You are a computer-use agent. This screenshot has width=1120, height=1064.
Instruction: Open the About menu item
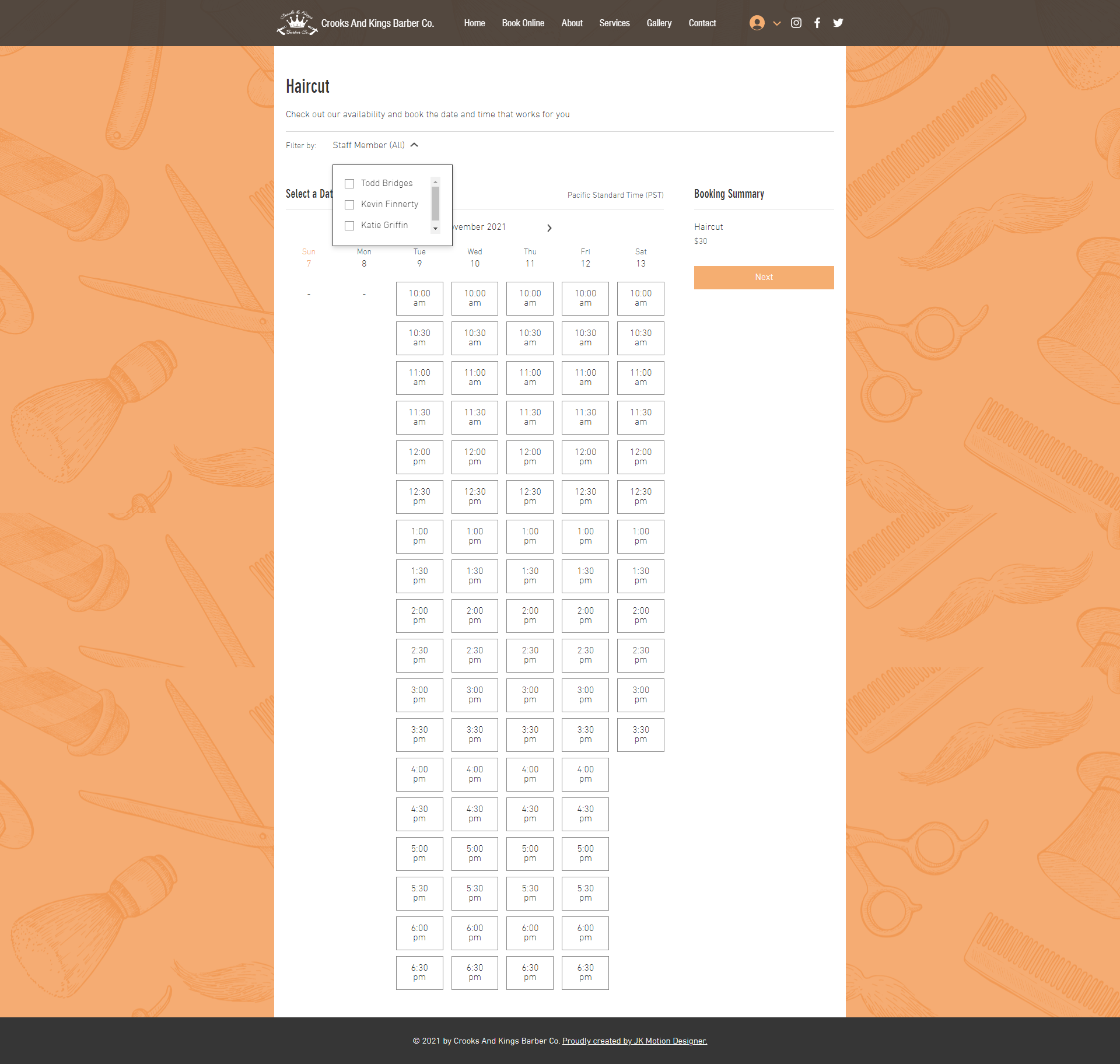[x=572, y=23]
